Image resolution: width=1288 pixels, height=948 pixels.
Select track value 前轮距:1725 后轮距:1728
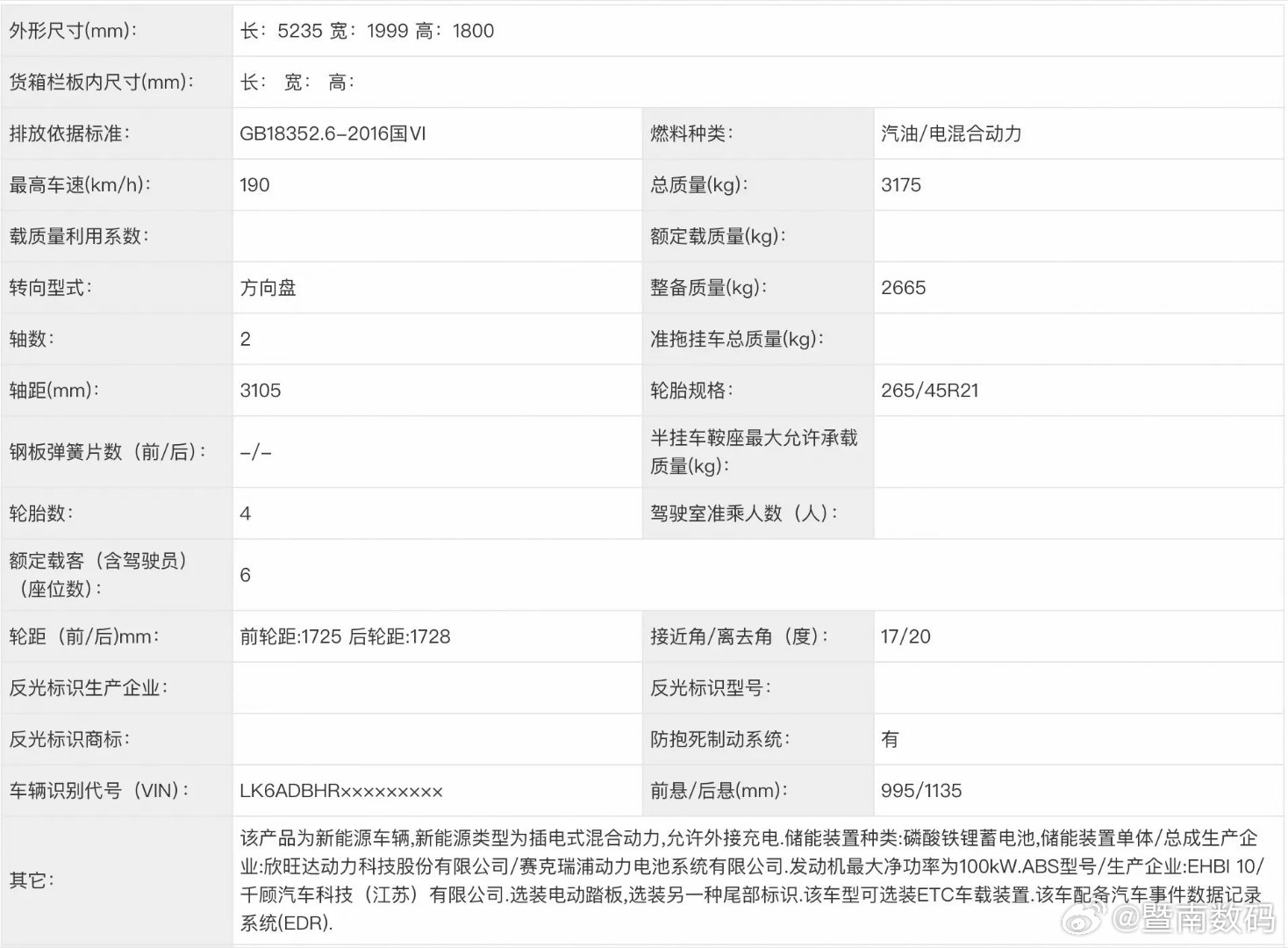[x=345, y=636]
